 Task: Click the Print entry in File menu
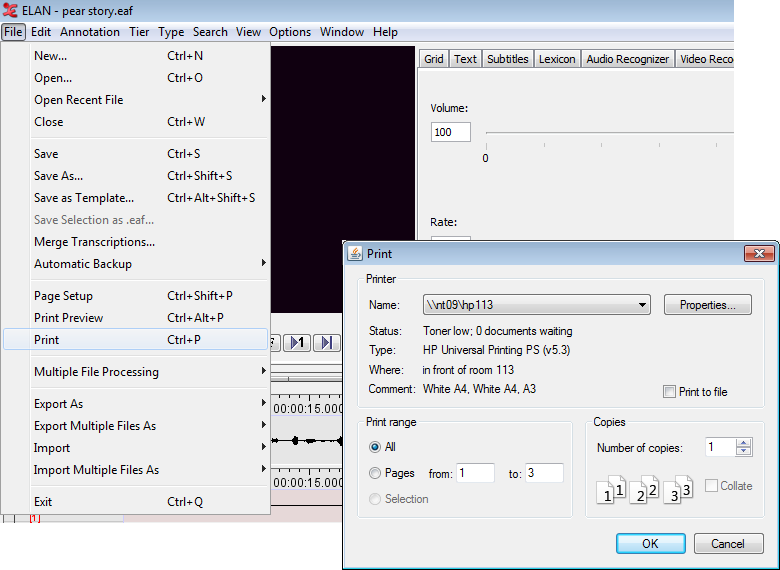(135, 339)
